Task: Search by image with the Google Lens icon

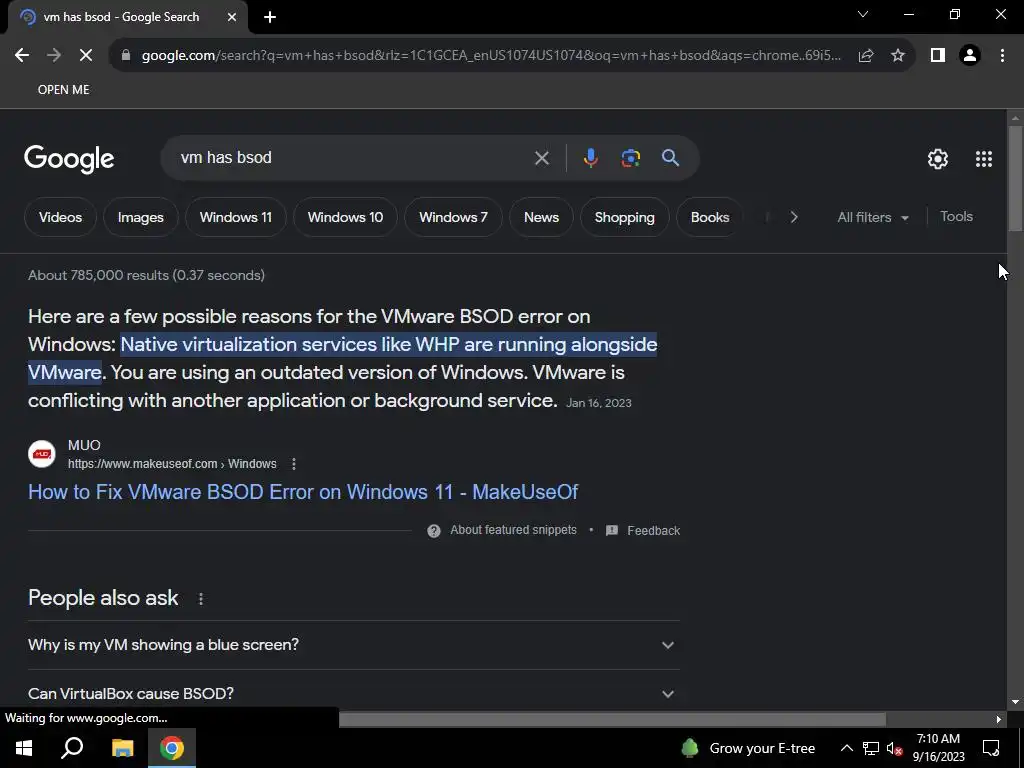Action: click(630, 158)
